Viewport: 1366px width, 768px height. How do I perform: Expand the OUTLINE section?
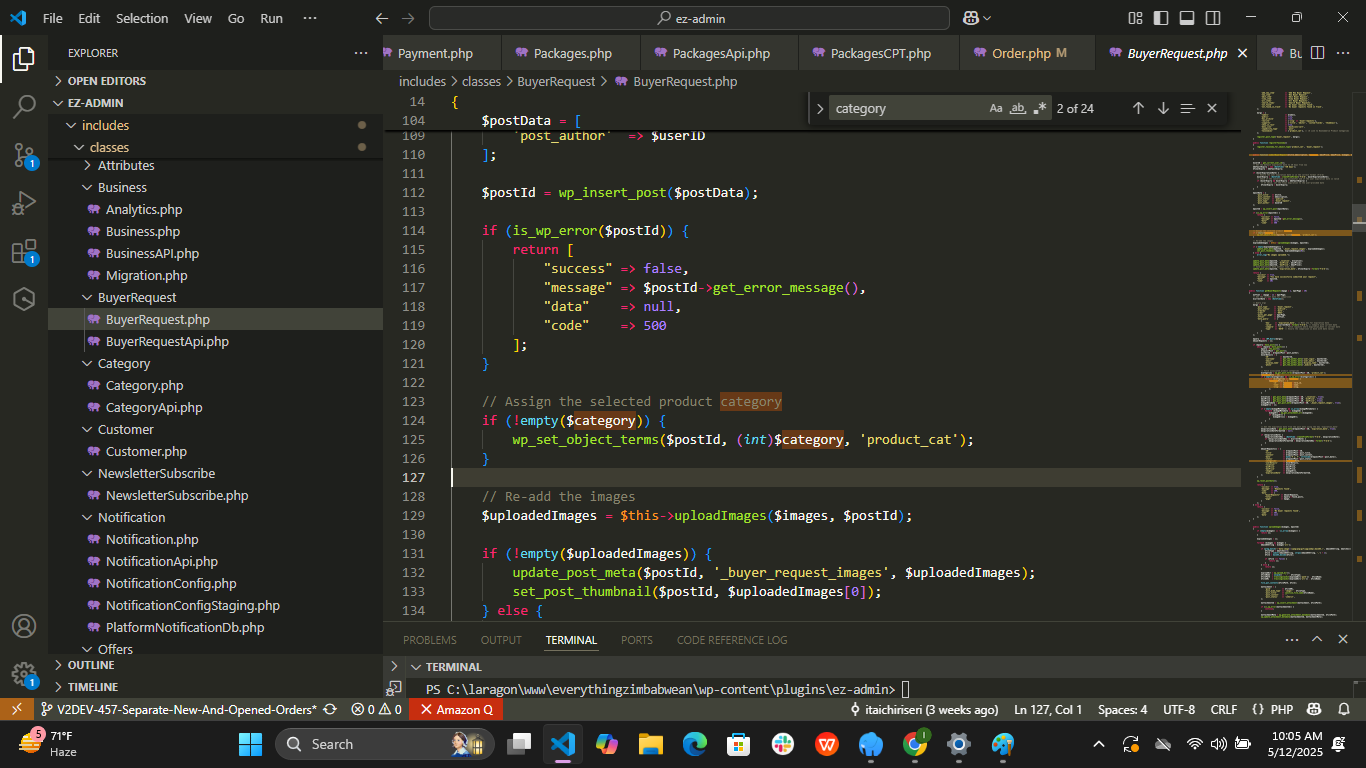[x=90, y=665]
